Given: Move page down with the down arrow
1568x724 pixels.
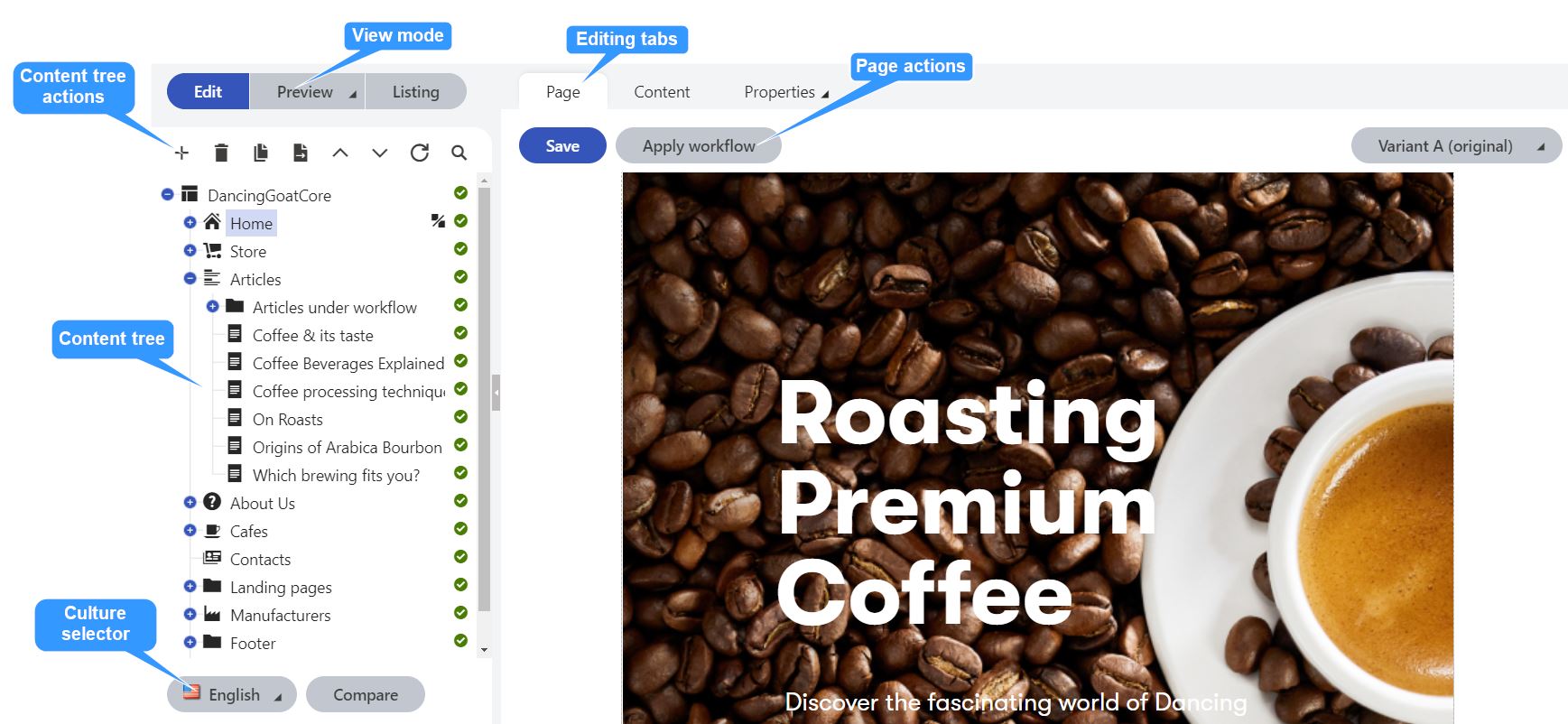Looking at the screenshot, I should (380, 153).
